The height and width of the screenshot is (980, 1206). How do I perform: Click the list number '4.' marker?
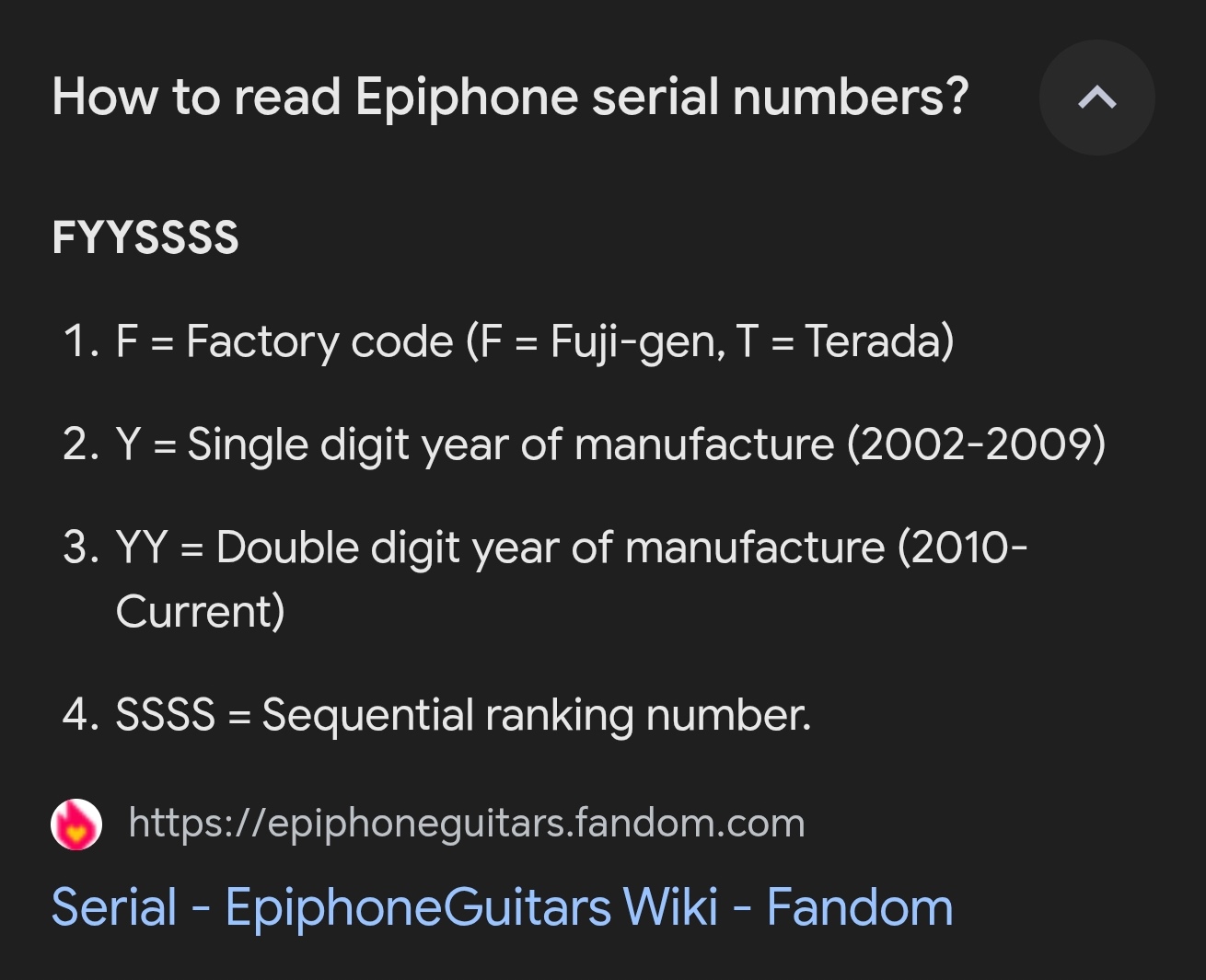[81, 715]
